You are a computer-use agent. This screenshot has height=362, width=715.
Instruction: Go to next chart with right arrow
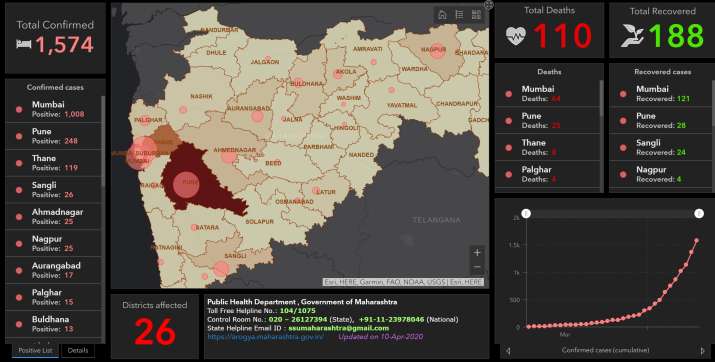pos(702,351)
